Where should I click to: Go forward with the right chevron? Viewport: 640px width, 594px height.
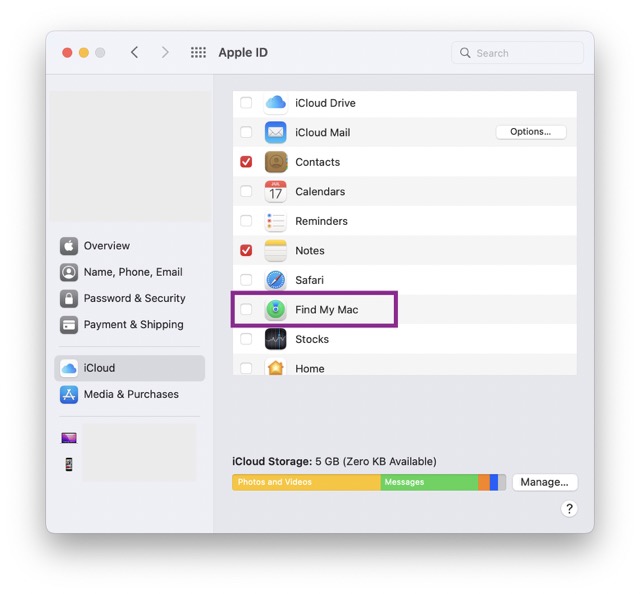165,53
